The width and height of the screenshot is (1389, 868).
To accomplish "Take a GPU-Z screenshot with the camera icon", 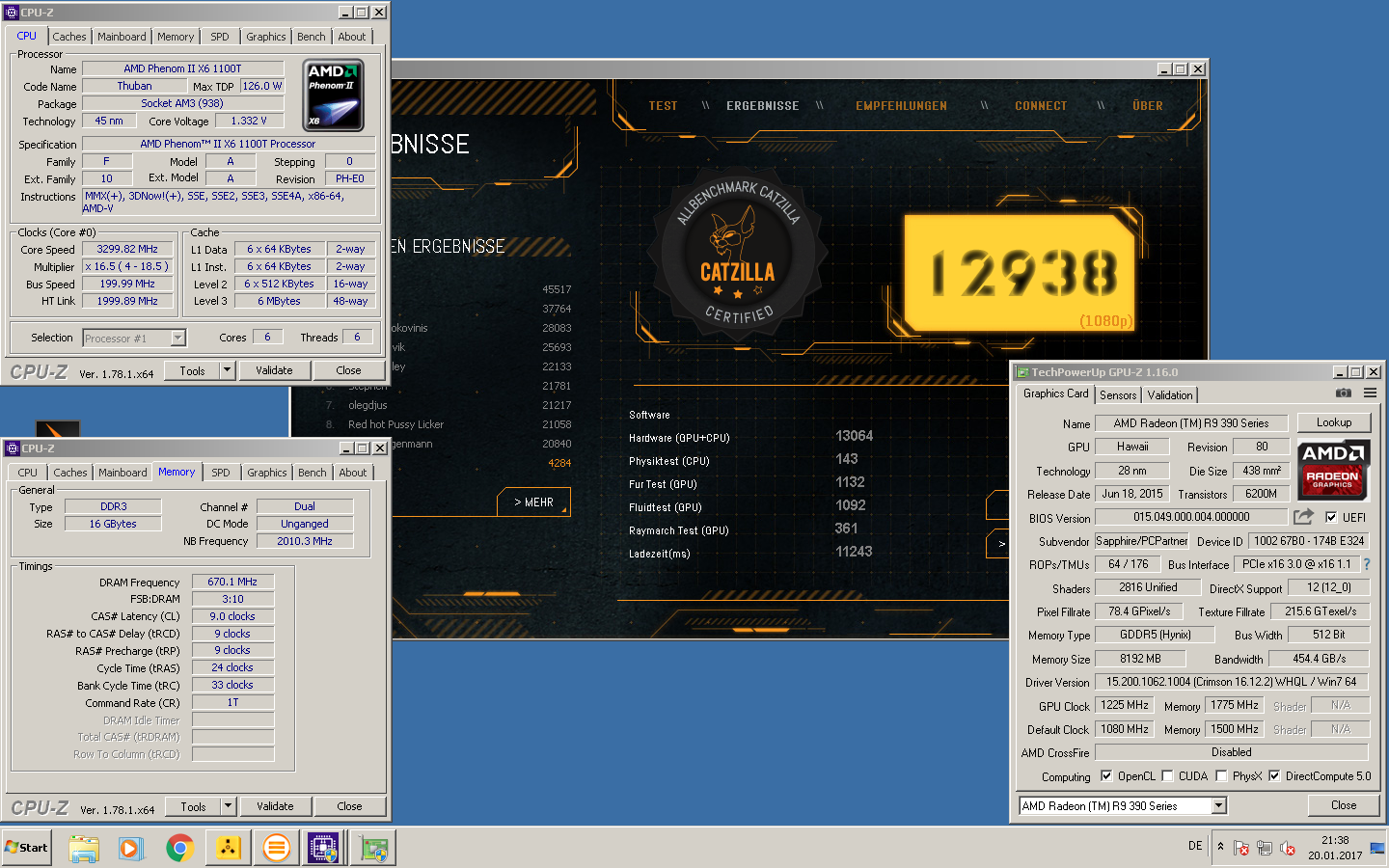I will (x=1343, y=393).
